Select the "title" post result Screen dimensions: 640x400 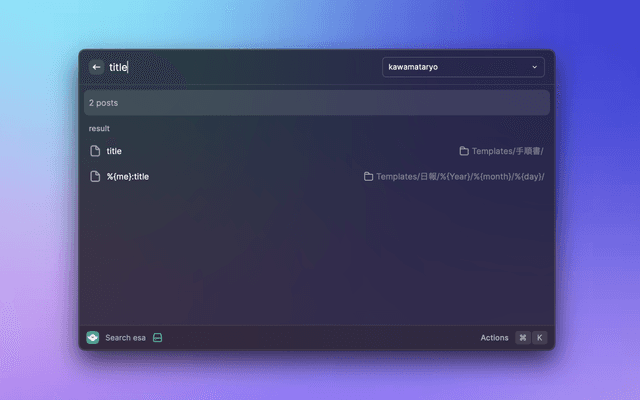tap(114, 151)
